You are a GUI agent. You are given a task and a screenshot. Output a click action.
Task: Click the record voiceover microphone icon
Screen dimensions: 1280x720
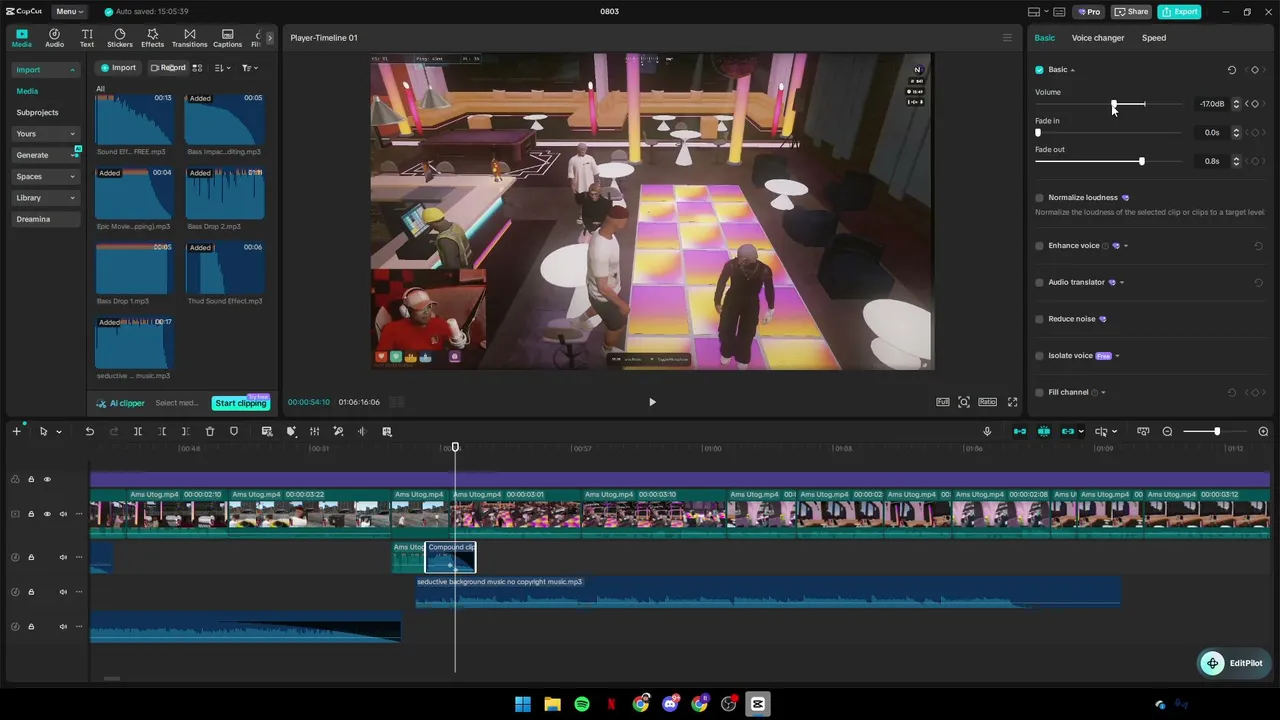(x=987, y=432)
